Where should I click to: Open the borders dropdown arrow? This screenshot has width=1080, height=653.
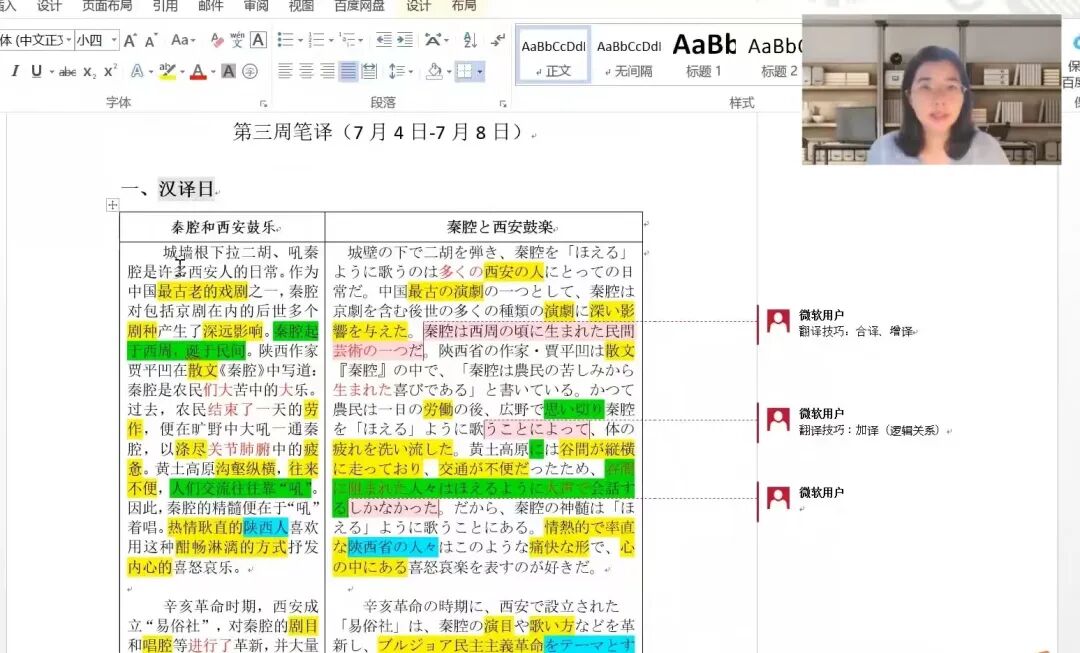(479, 71)
